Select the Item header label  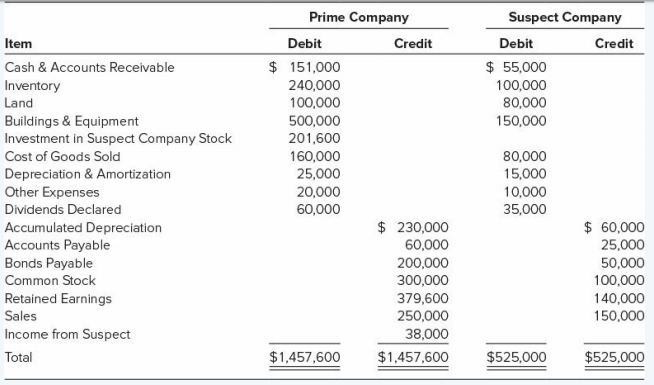tap(18, 44)
